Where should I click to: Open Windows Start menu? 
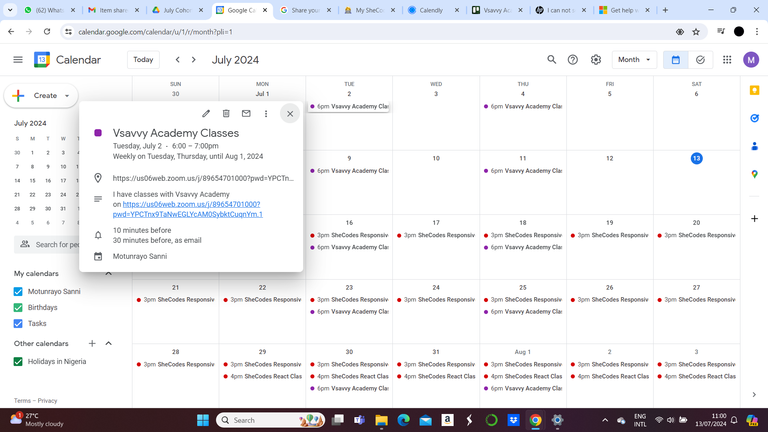203,420
